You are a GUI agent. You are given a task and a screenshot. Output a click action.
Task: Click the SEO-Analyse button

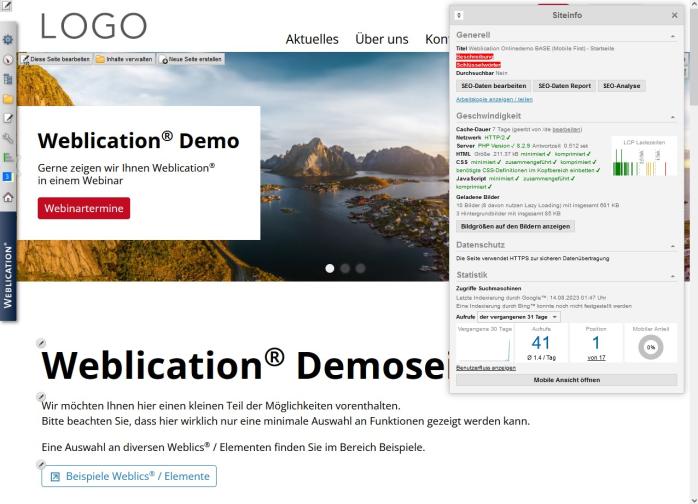(x=622, y=86)
